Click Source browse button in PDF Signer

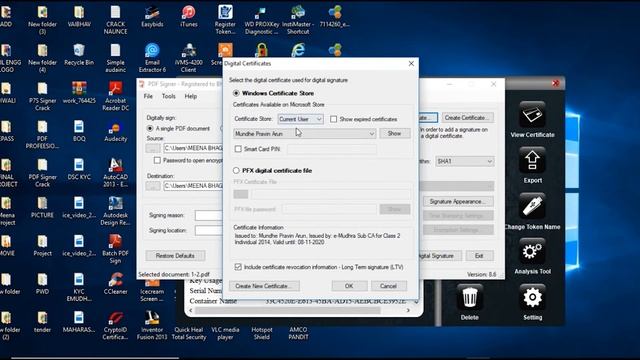[153, 148]
